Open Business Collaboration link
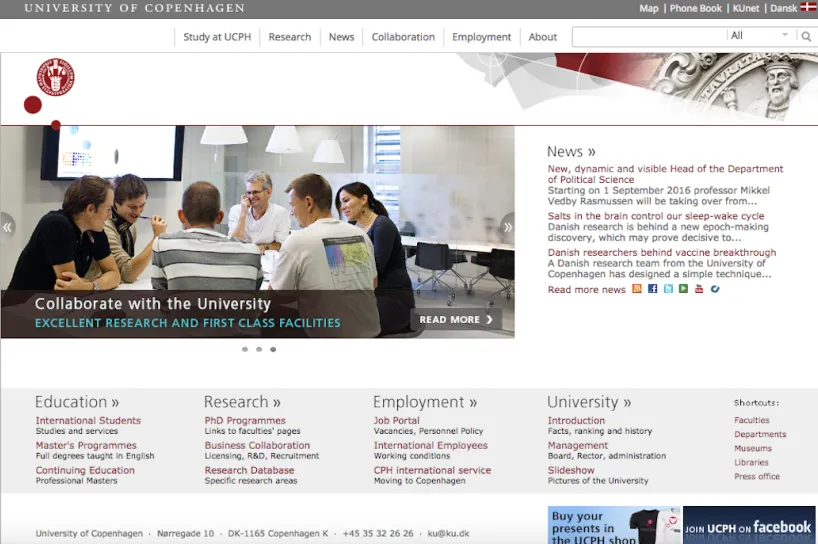Viewport: 818px width, 544px height. [x=257, y=445]
